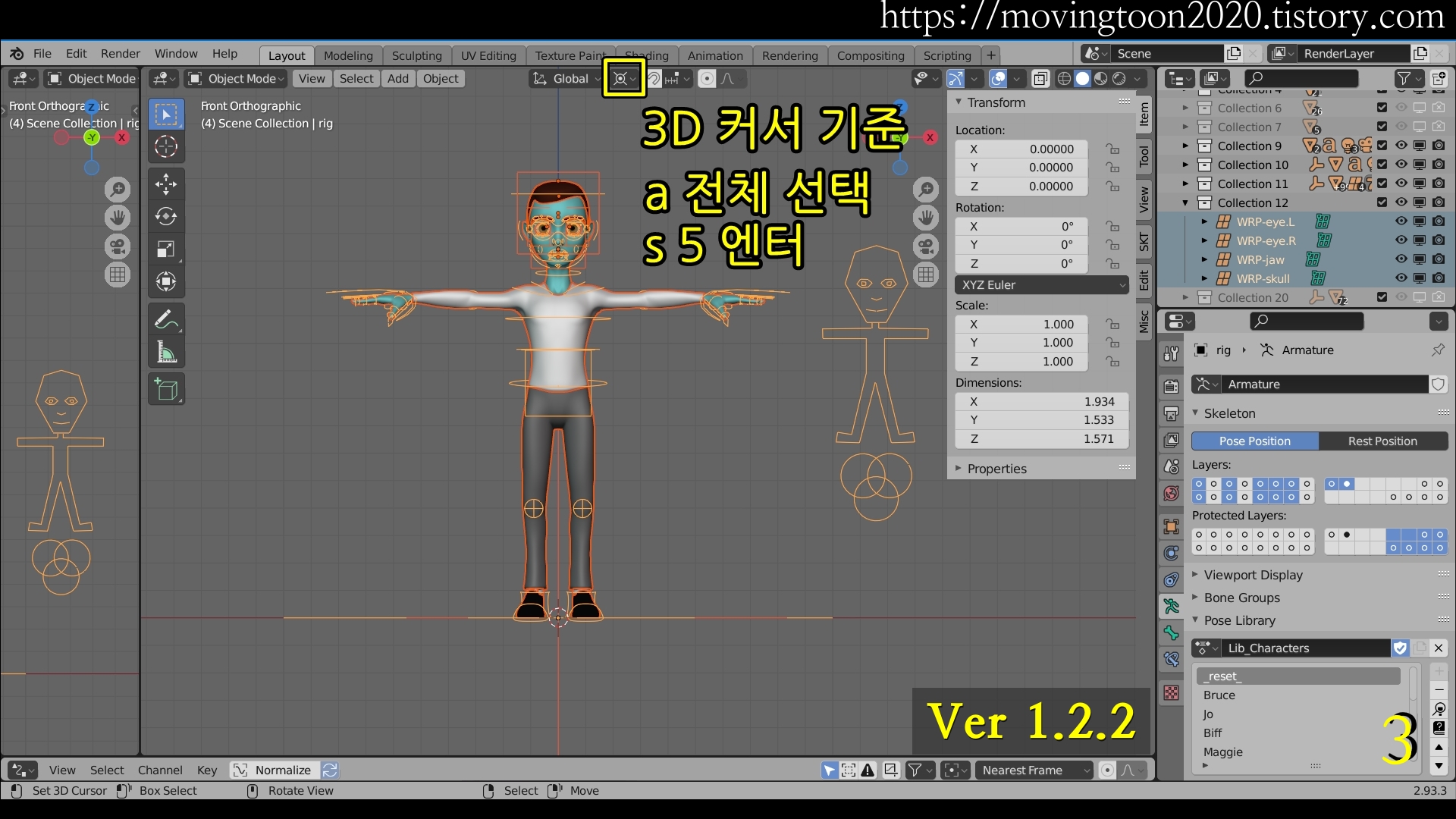Screen dimensions: 1456x819
Task: Apply selected pose library pose magnifier icon
Action: click(1439, 709)
